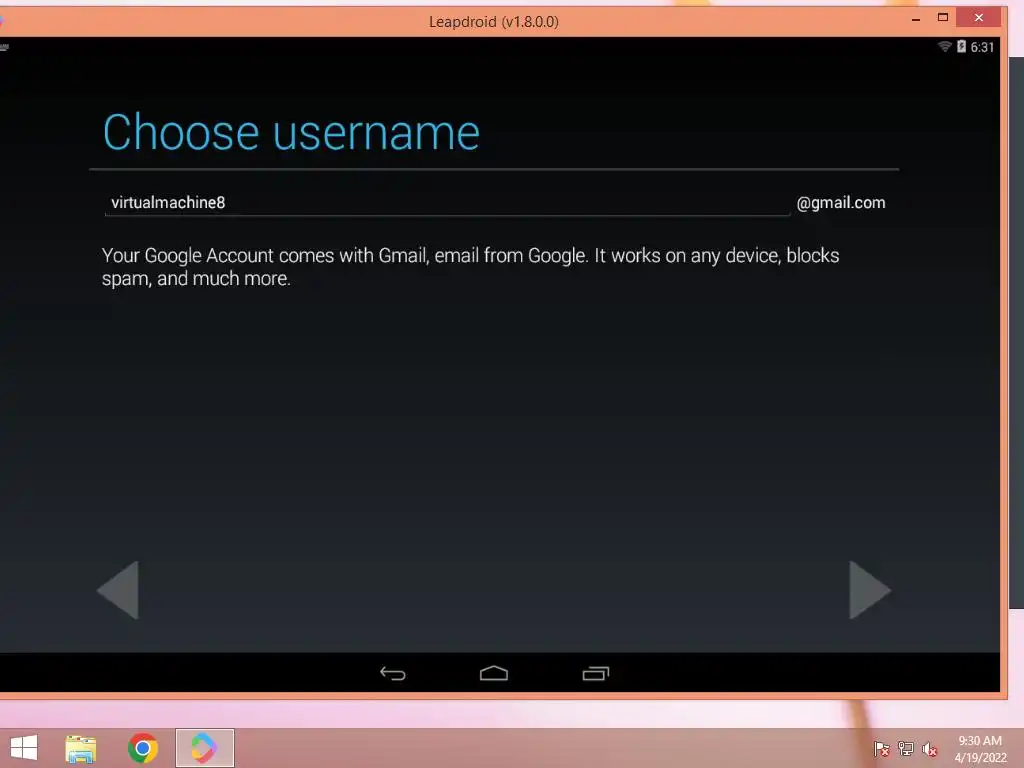
Task: Tap the next arrow to continue
Action: pos(869,590)
